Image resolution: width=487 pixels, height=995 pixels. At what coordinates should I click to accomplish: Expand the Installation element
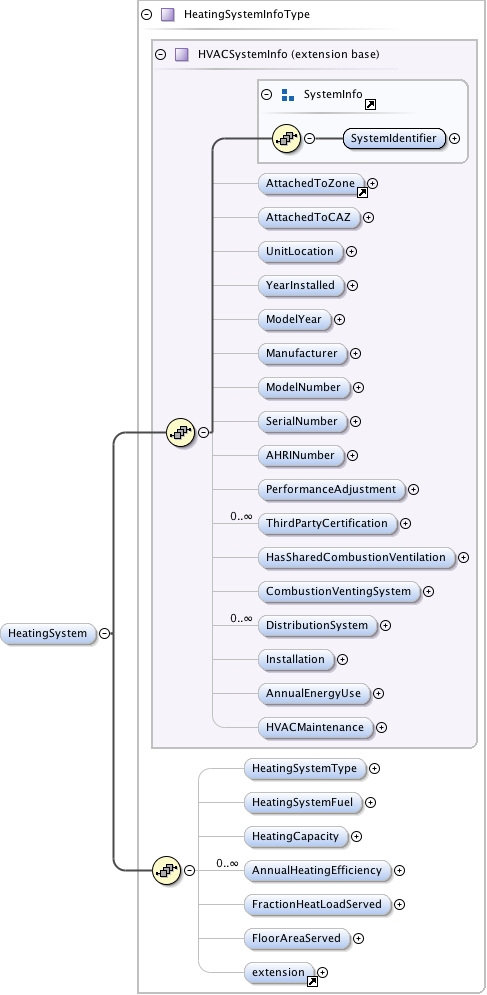[x=342, y=659]
